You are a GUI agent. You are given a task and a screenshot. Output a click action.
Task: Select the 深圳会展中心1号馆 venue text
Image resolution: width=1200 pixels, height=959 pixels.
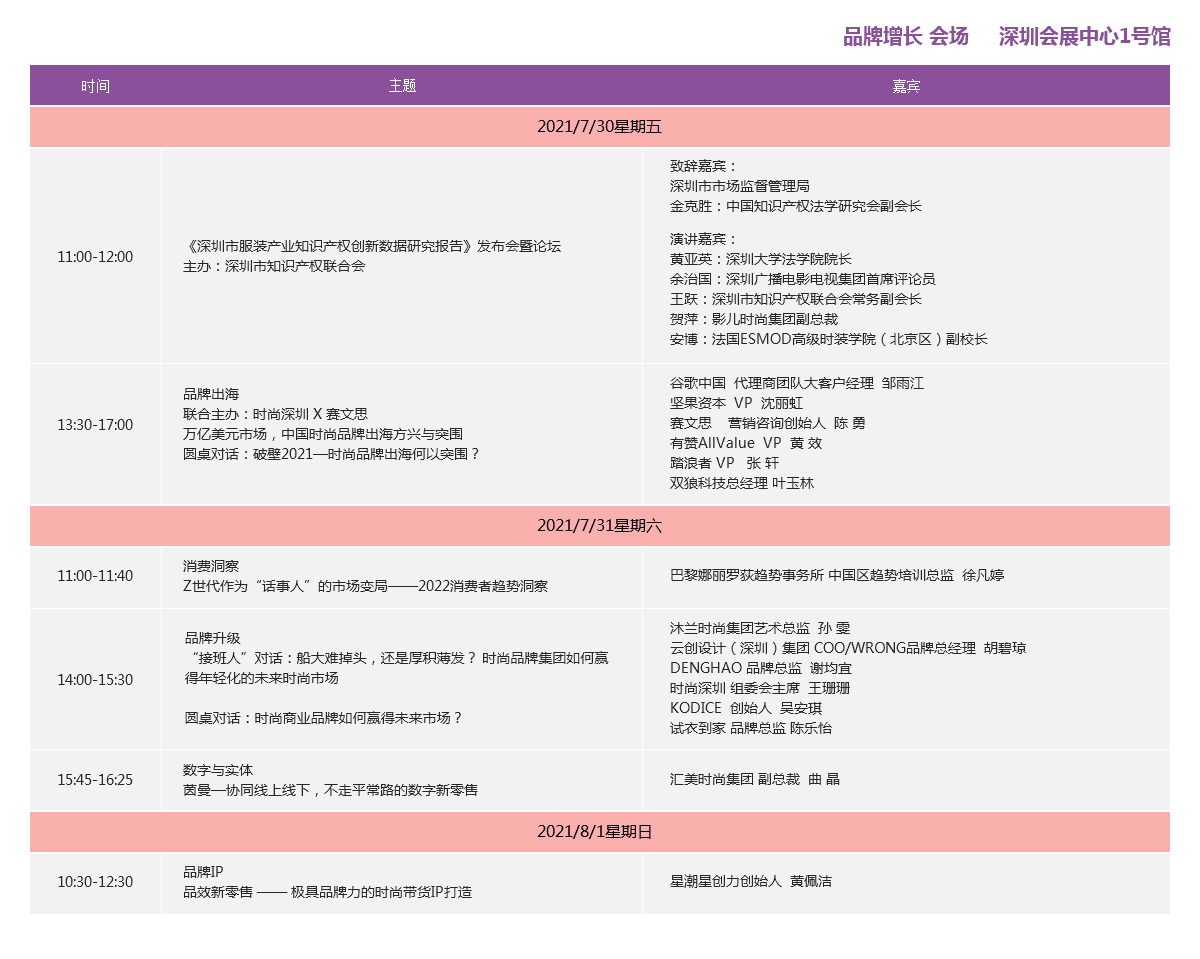point(1085,37)
